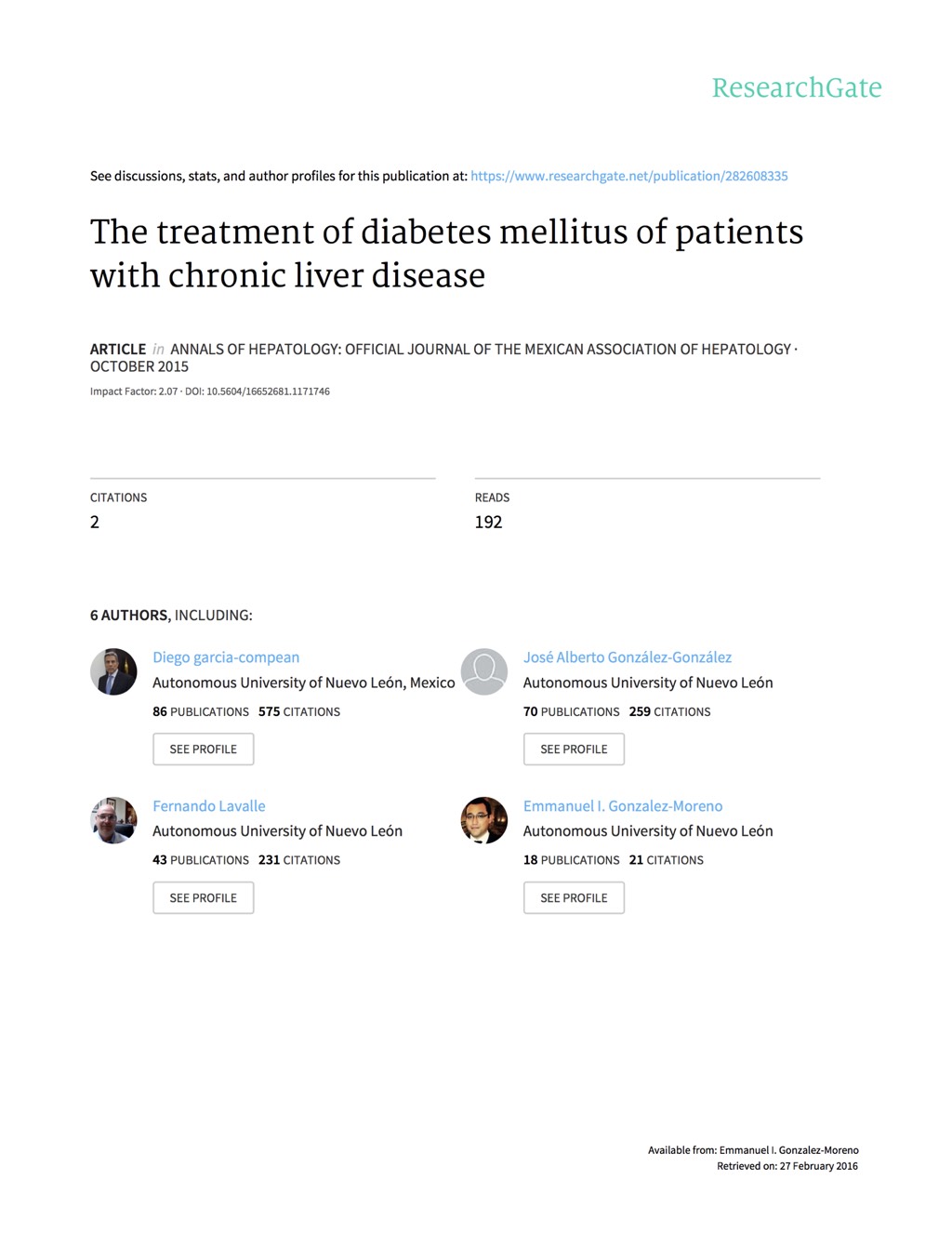Click the ResearchGate logo
Screen dimensions: 952x1233
point(797,87)
